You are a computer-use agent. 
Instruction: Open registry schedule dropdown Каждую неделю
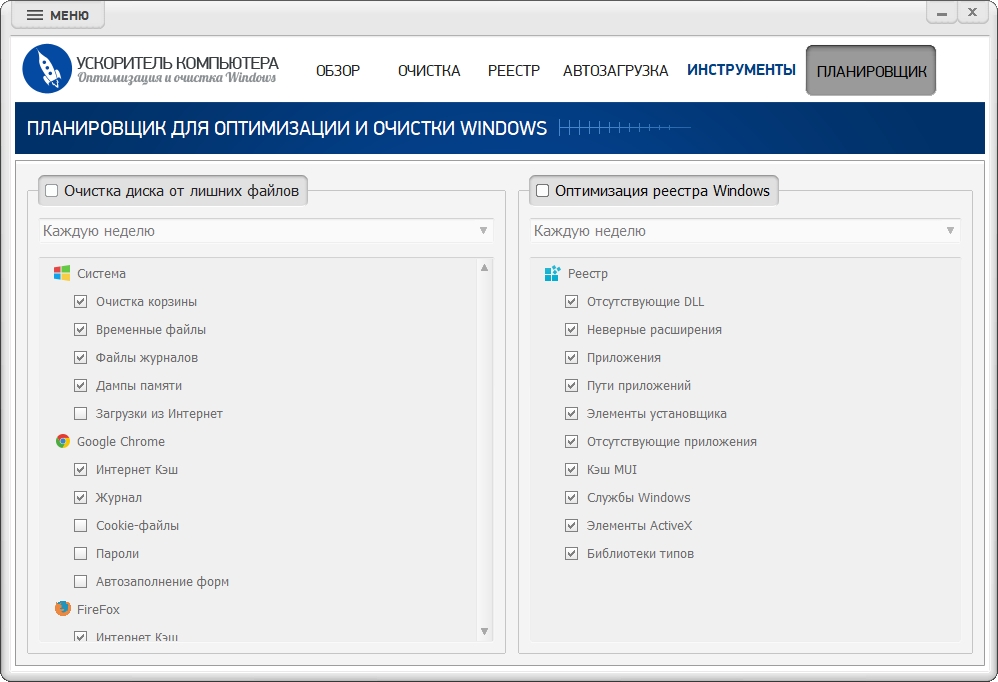(745, 231)
